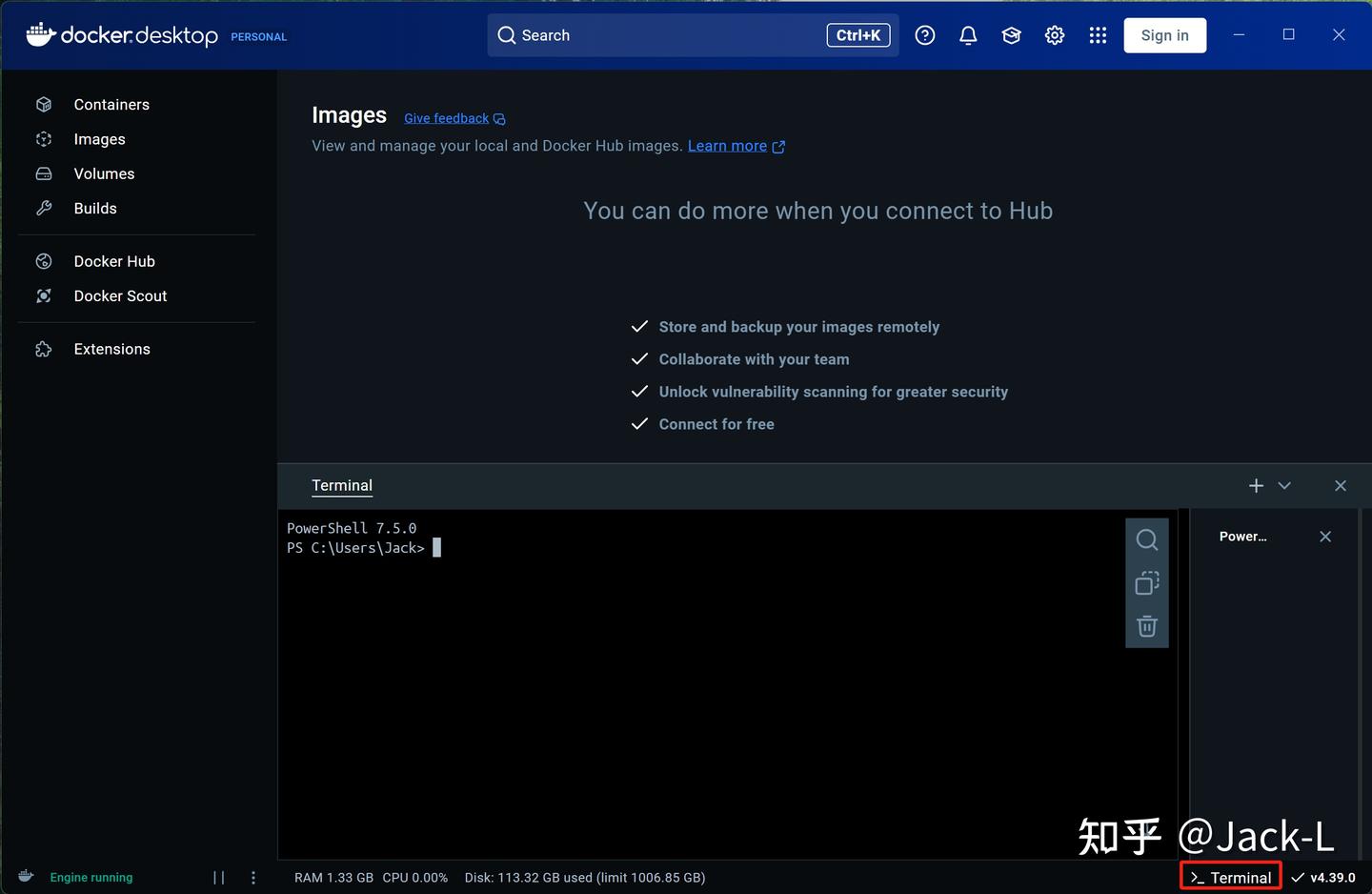Pause the Docker engine
The width and height of the screenshot is (1372, 894).
(219, 878)
